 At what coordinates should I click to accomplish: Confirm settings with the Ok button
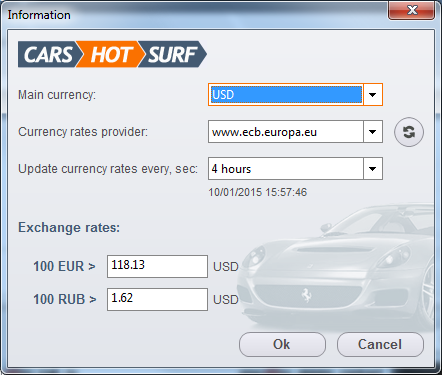click(x=282, y=344)
